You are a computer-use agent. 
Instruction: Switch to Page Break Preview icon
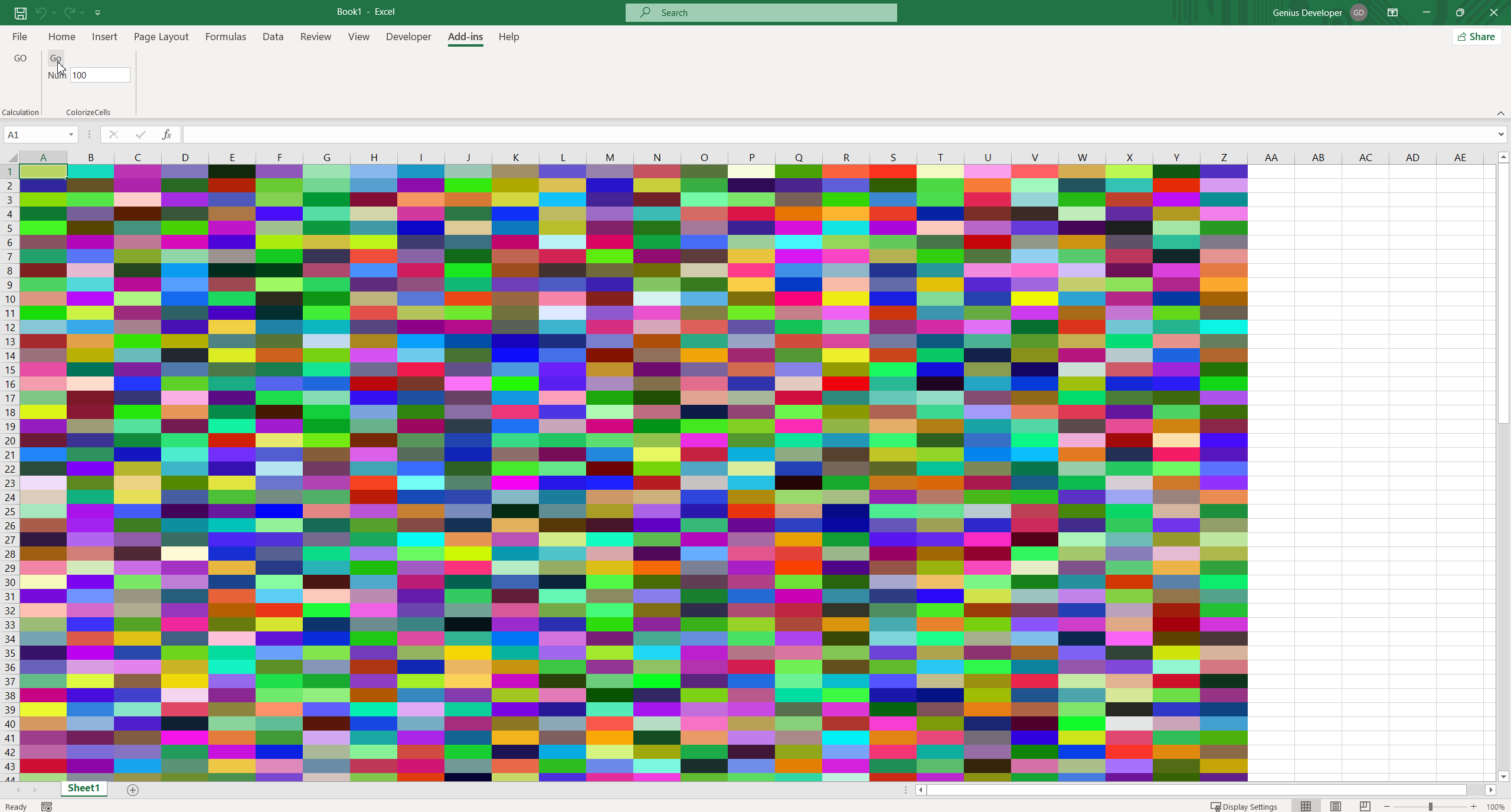click(1365, 806)
